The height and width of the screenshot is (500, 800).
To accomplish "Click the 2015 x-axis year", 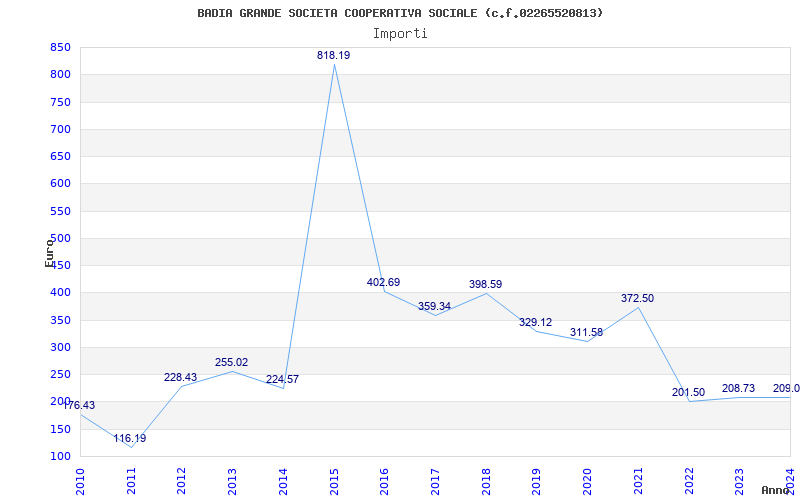I will tap(334, 482).
